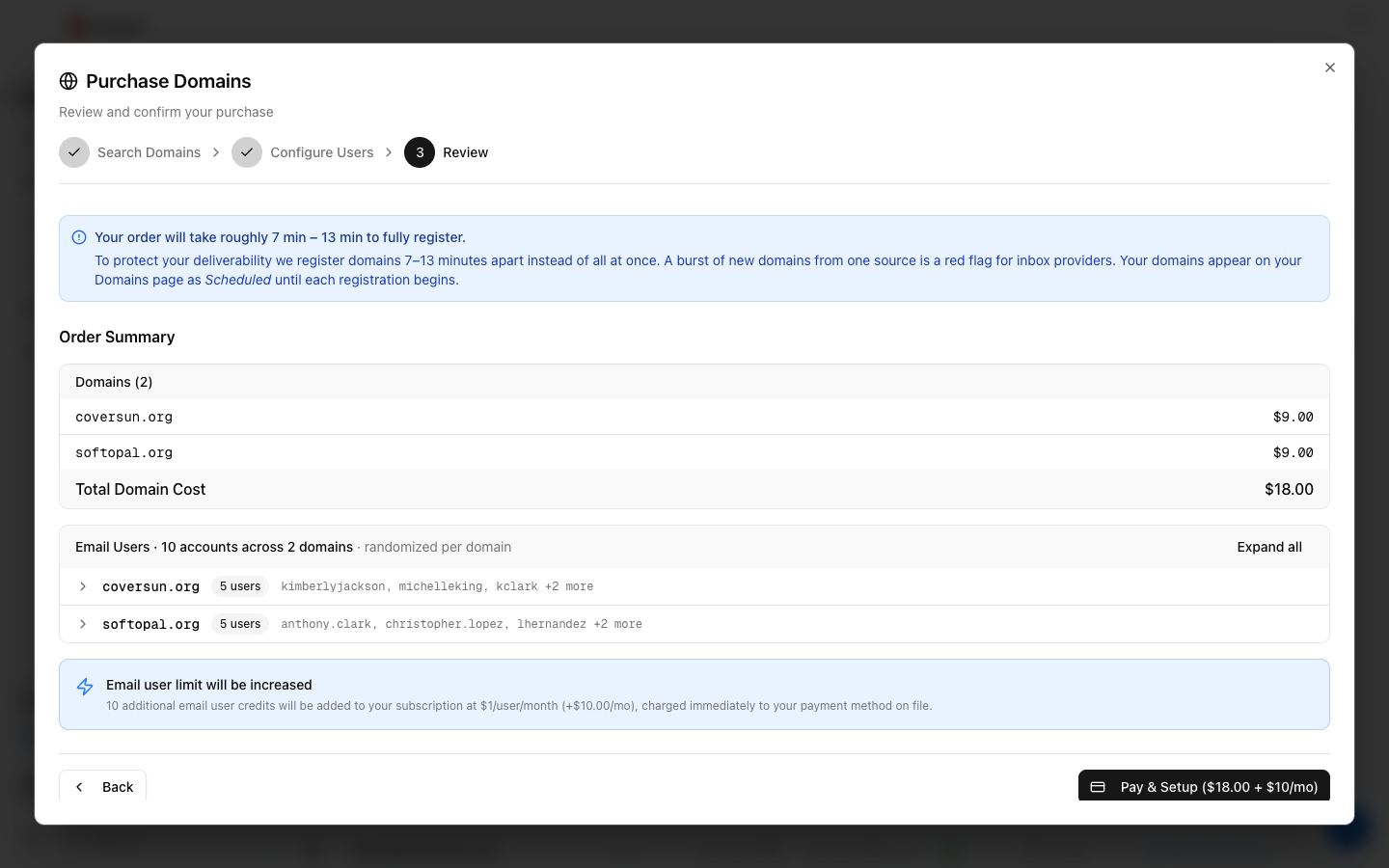1389x868 pixels.
Task: Click the Search Domains step checkmark
Action: click(x=74, y=152)
